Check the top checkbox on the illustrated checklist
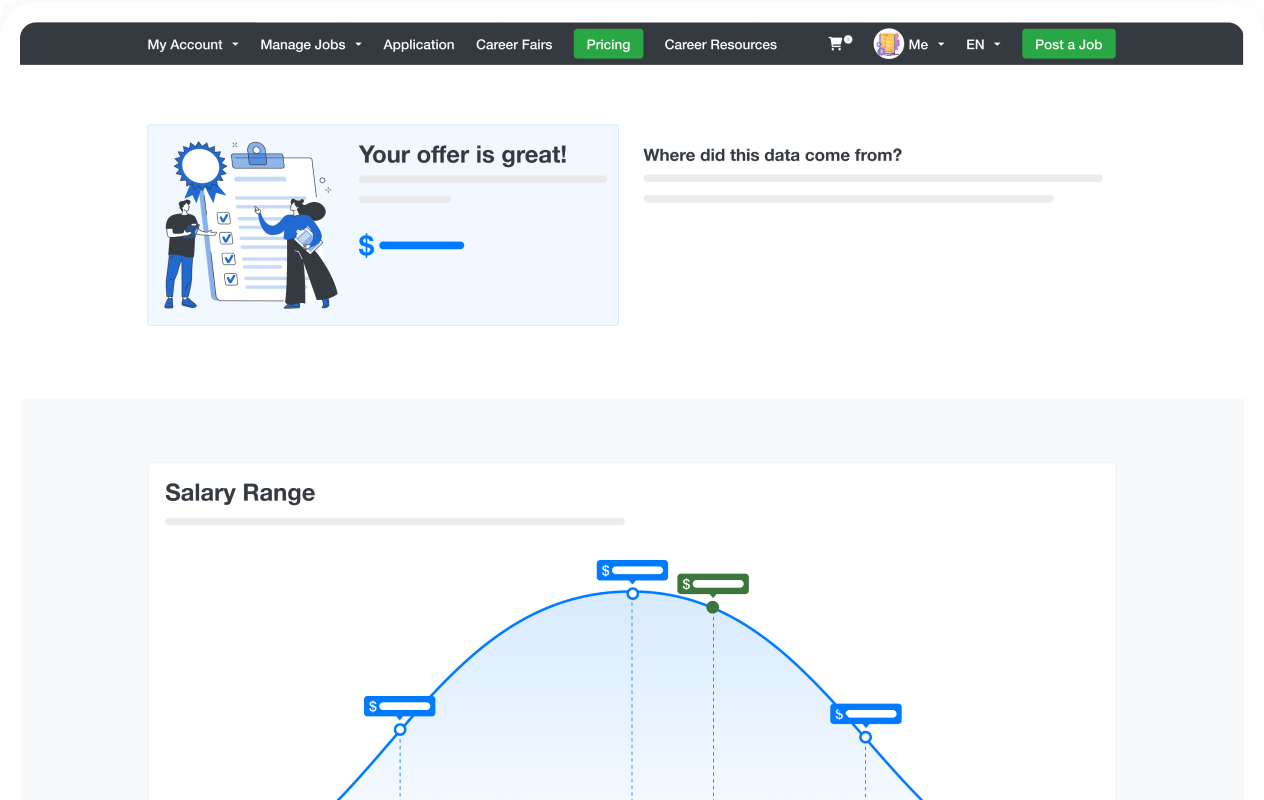Image resolution: width=1264 pixels, height=800 pixels. tap(225, 216)
